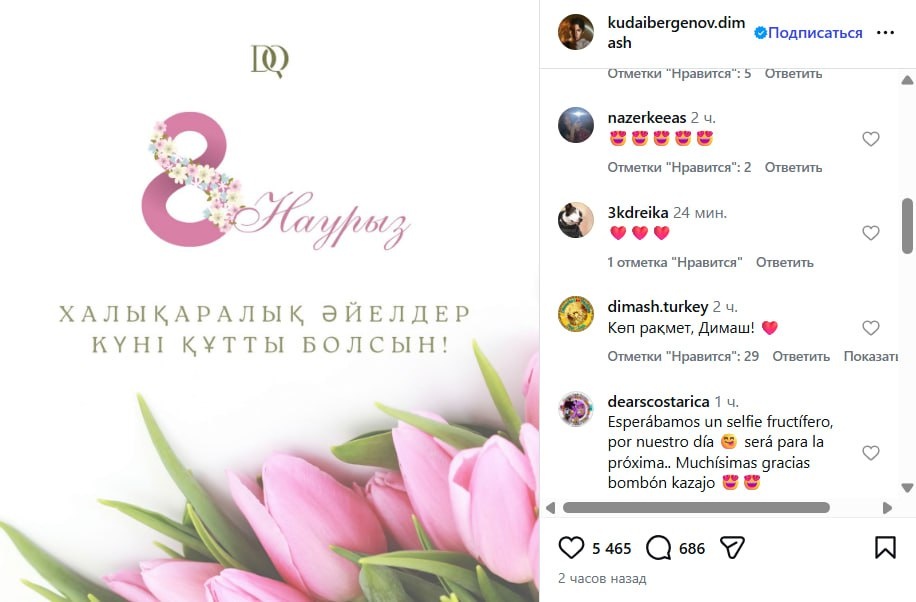Like the dearscostarica comment
Screen dimensions: 916x602
tap(870, 452)
